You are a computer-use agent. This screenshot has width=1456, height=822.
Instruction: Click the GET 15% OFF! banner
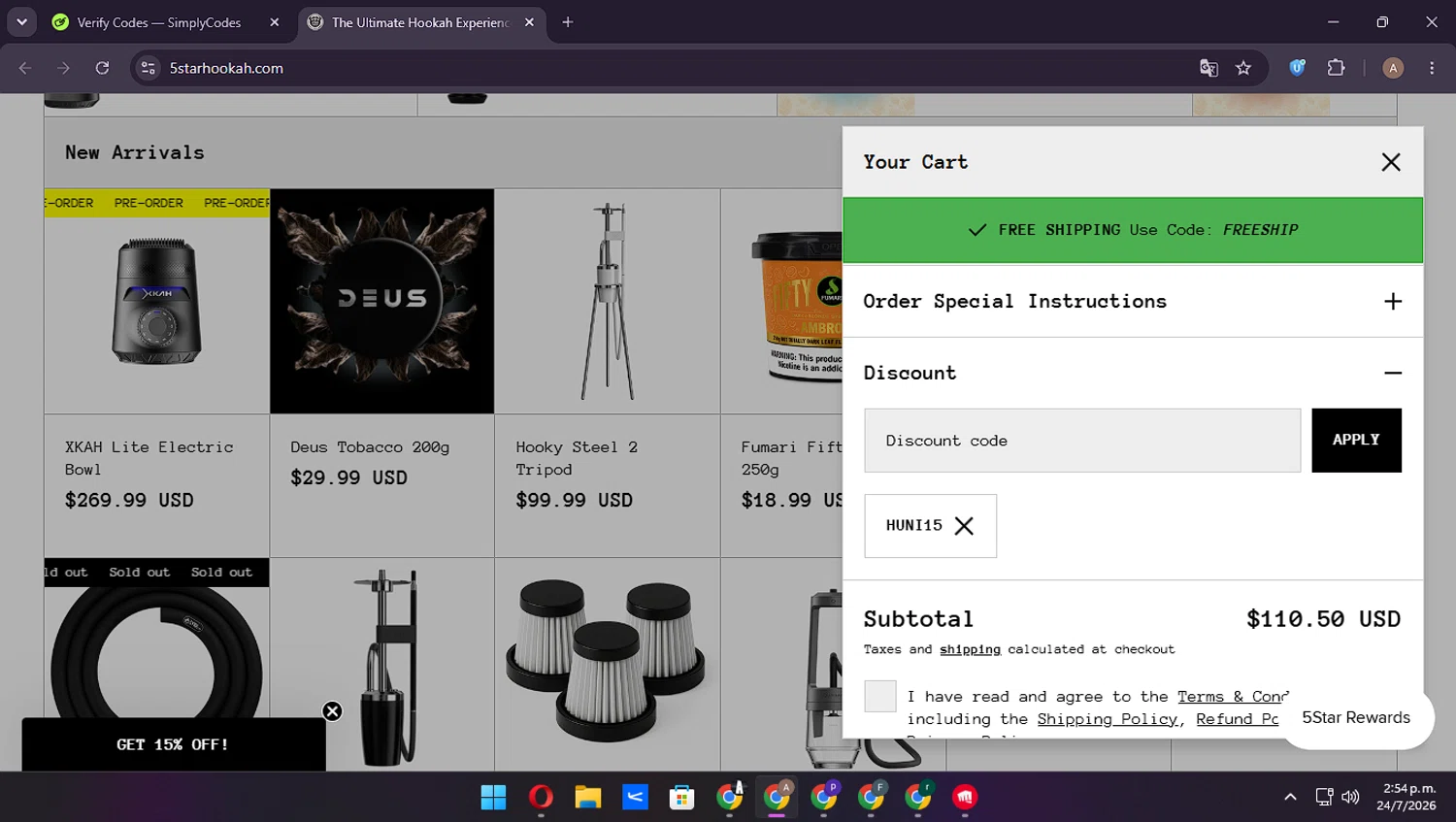[x=173, y=745]
